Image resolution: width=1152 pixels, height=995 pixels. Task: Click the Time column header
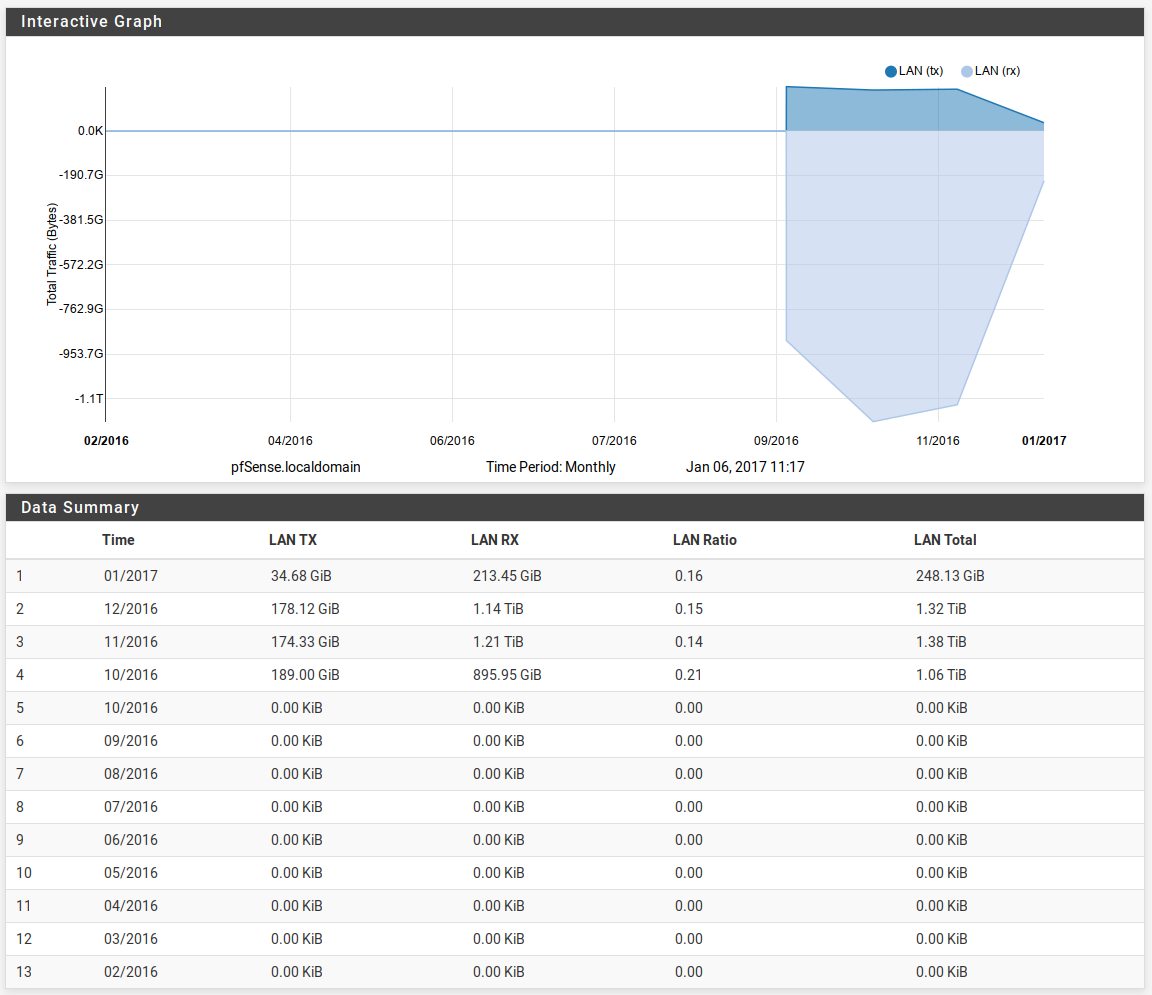coord(118,540)
